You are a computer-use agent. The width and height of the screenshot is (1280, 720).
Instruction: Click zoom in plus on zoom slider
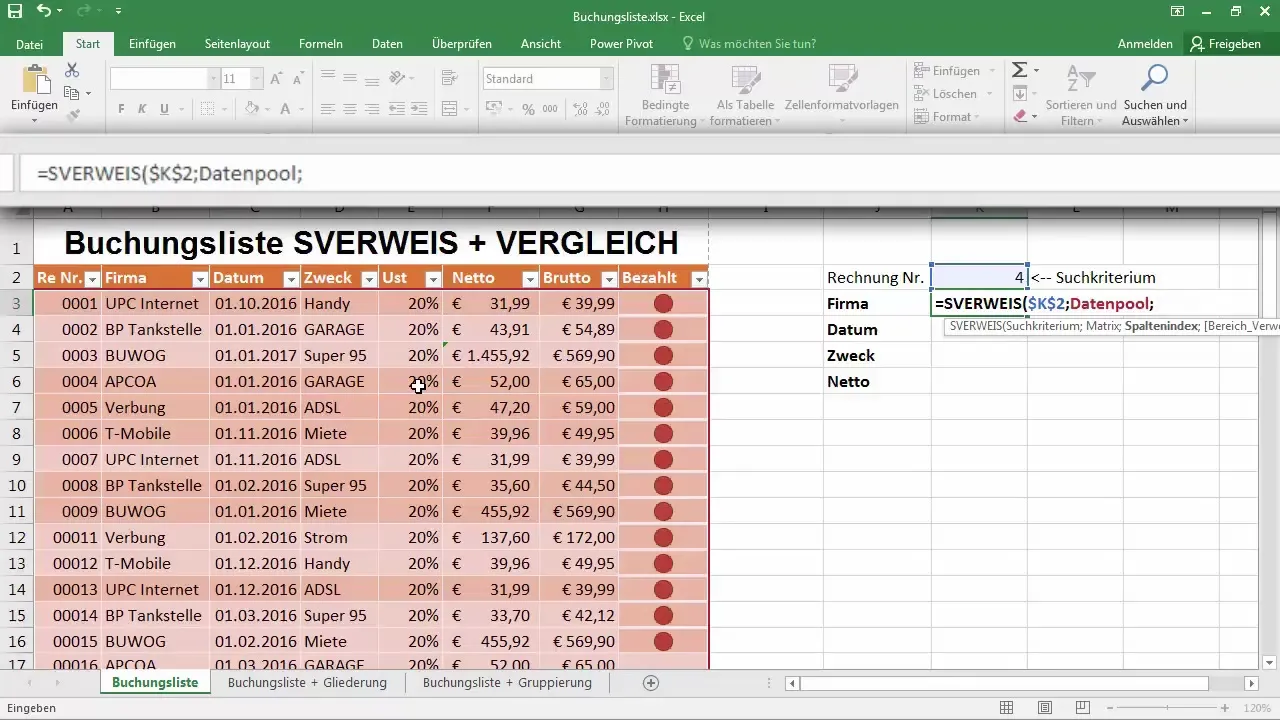pos(1225,708)
